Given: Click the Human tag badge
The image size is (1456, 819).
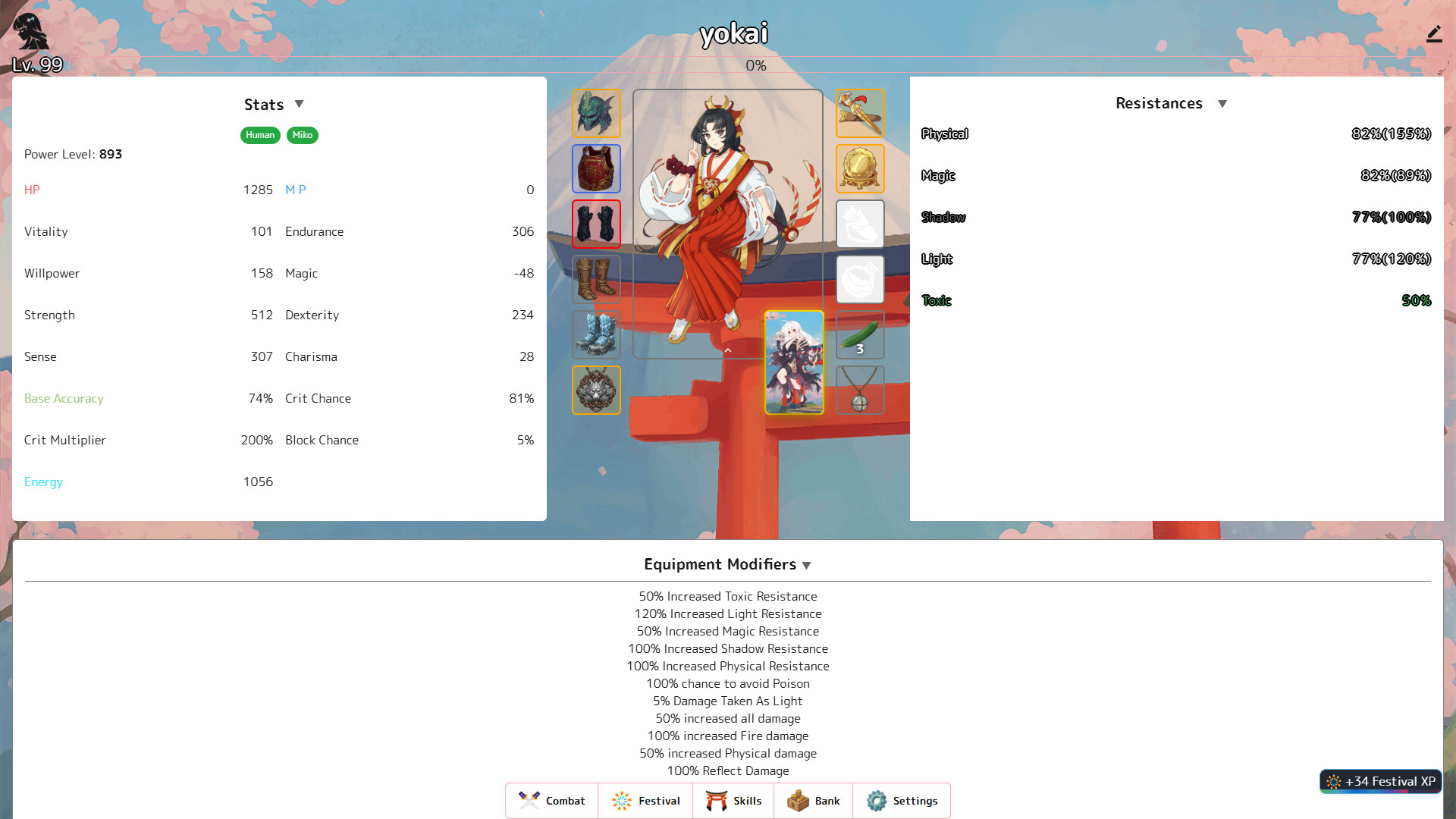Looking at the screenshot, I should click(260, 135).
